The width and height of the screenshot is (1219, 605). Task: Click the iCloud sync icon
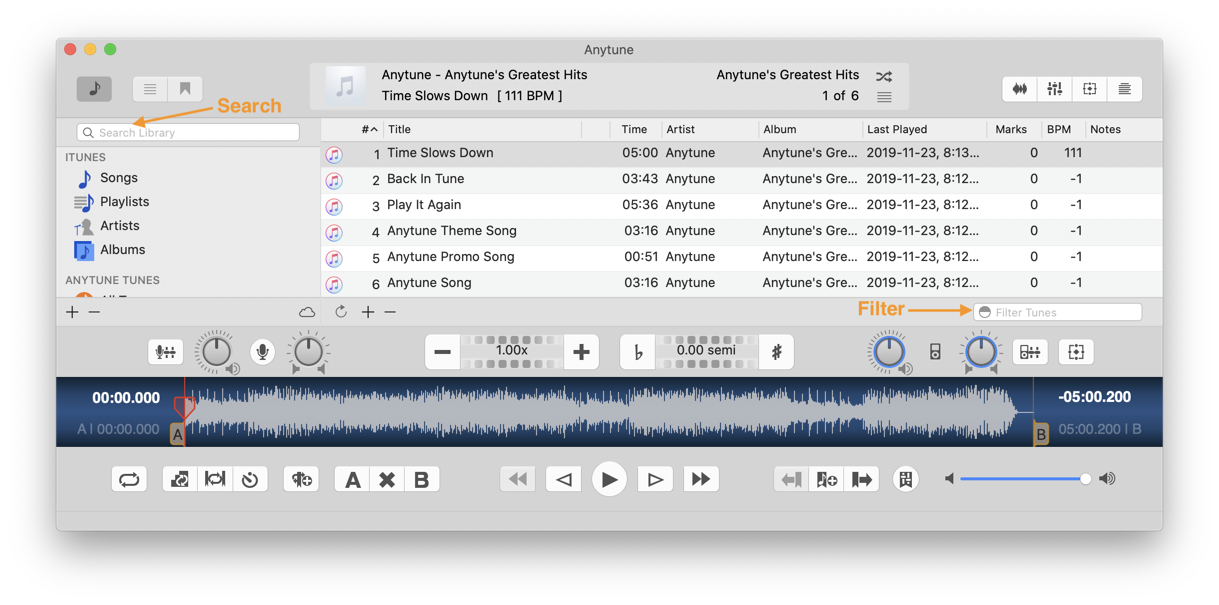[x=307, y=312]
